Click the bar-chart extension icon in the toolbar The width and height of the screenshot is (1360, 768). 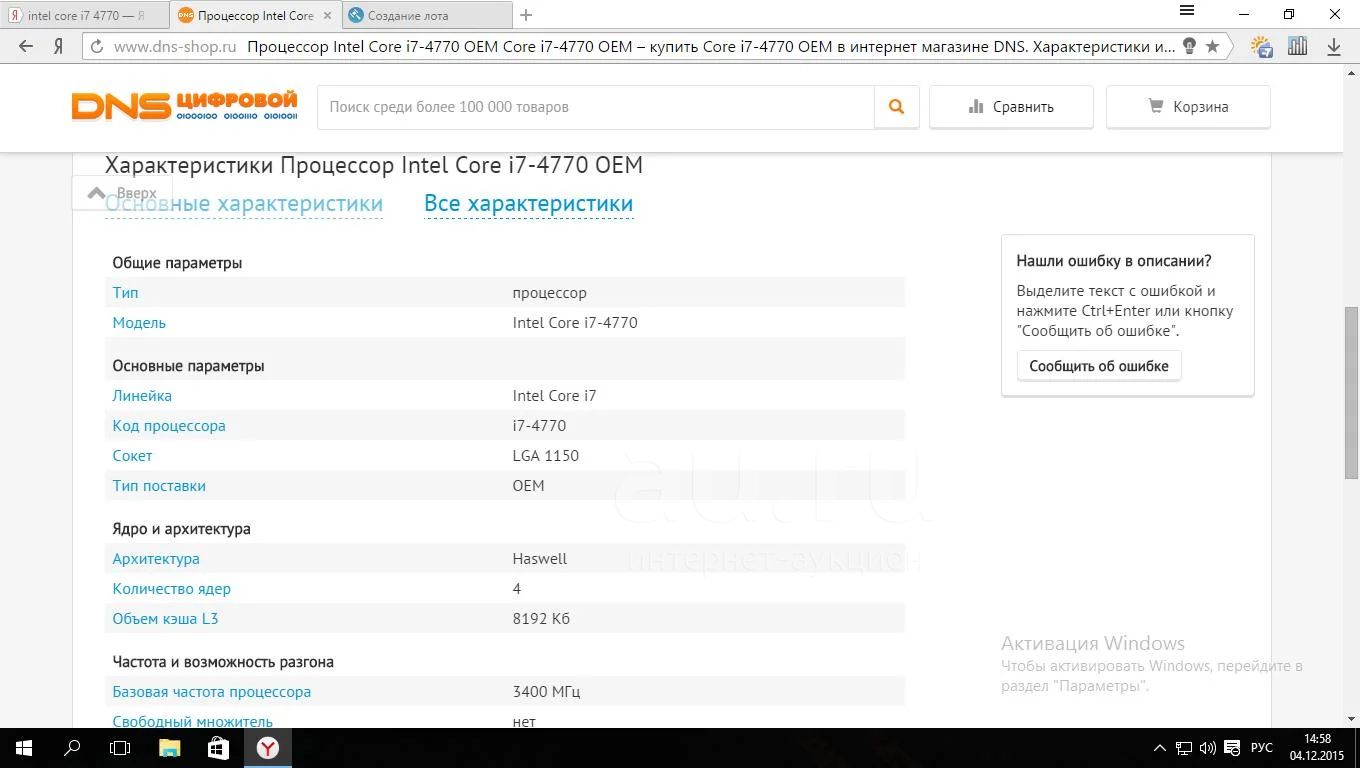click(1297, 46)
